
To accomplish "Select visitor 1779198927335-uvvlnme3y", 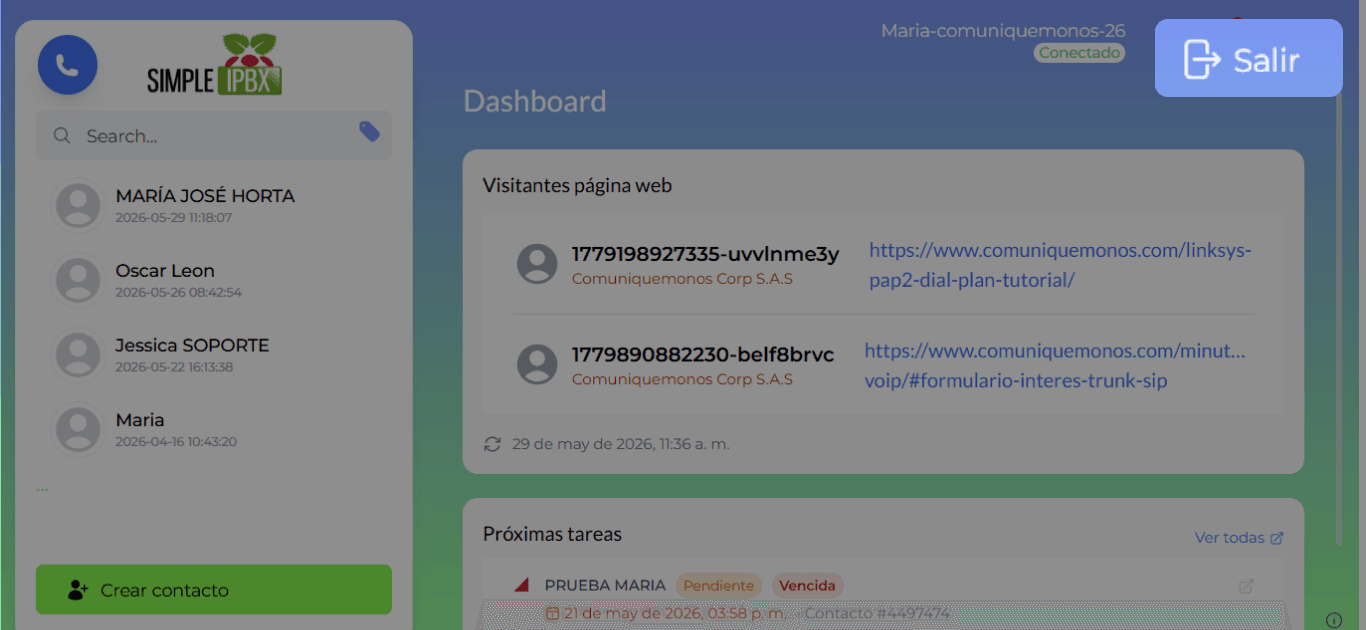I will tap(706, 254).
